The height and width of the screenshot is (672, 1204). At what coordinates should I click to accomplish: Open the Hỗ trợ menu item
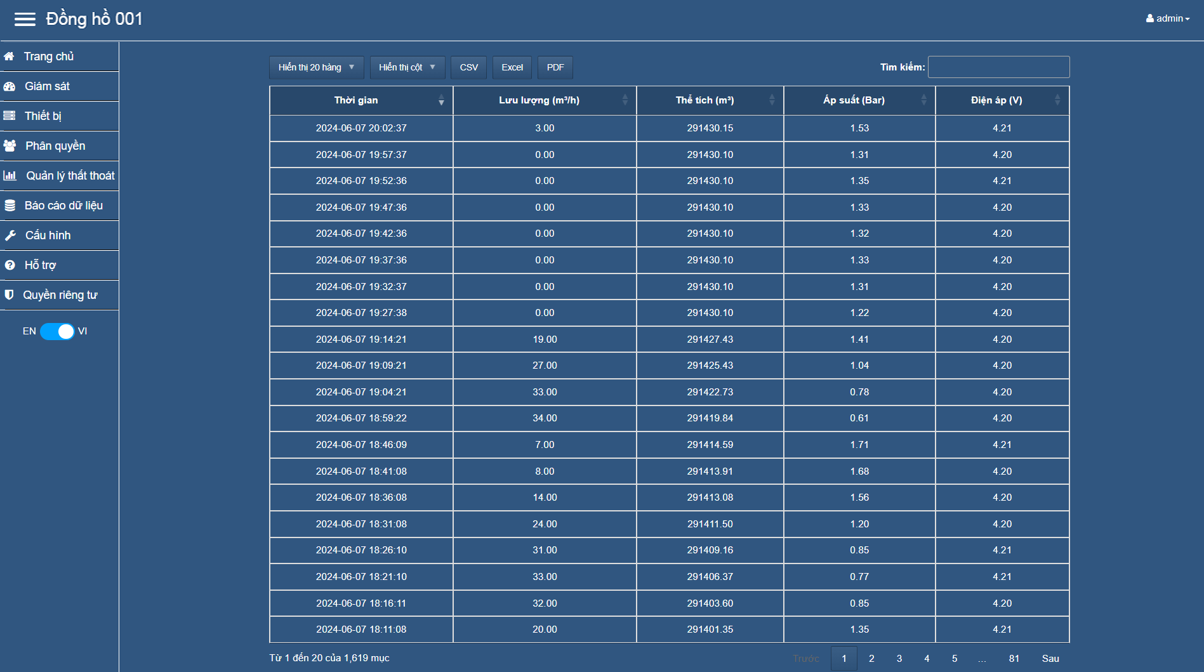40,265
